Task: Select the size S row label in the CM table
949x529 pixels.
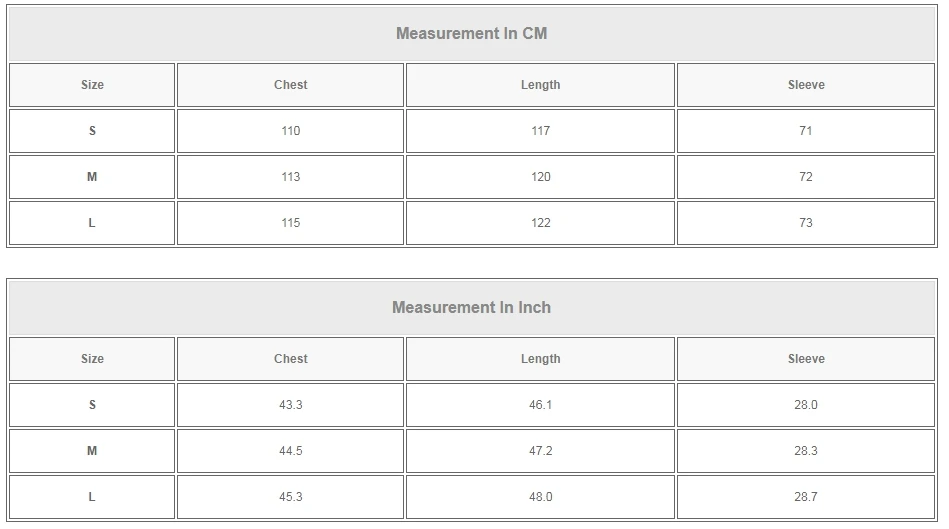Action: (92, 131)
